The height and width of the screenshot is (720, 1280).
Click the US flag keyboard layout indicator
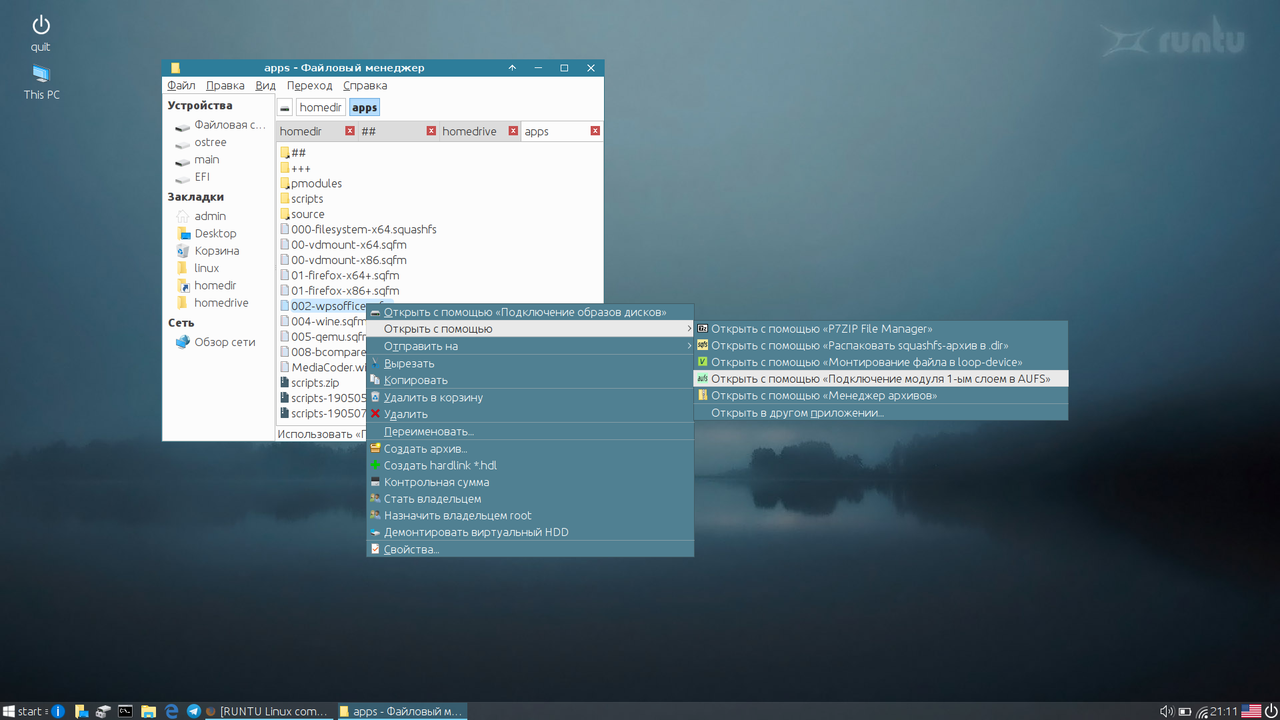(x=1251, y=711)
